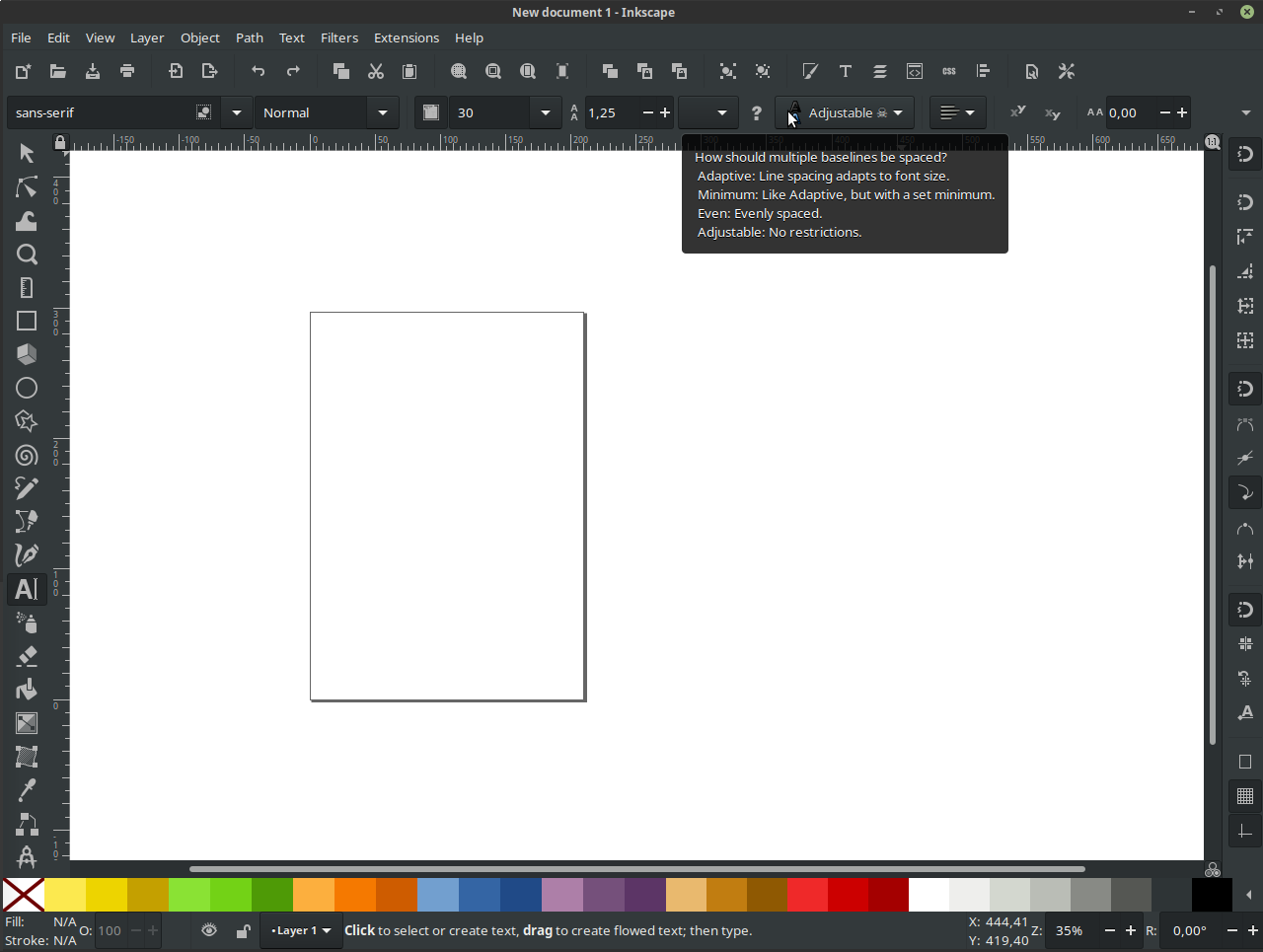Viewport: 1263px width, 952px height.
Task: Click the Print document icon
Action: tap(127, 71)
